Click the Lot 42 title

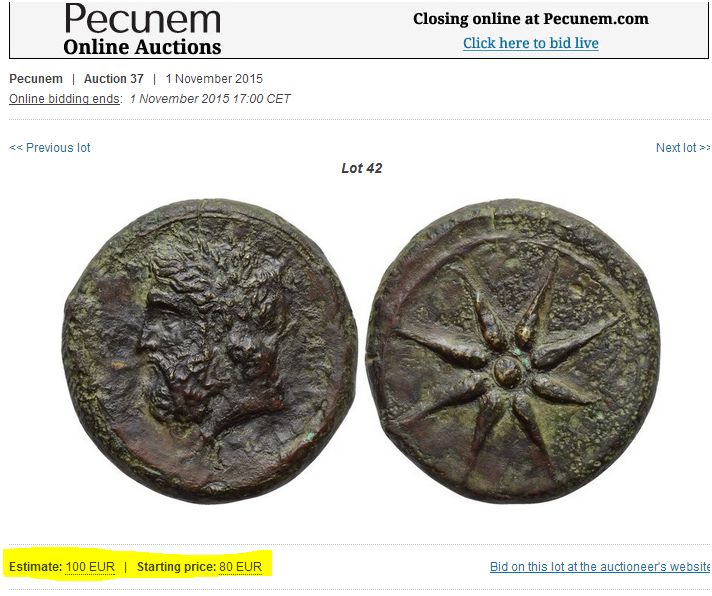[x=361, y=168]
